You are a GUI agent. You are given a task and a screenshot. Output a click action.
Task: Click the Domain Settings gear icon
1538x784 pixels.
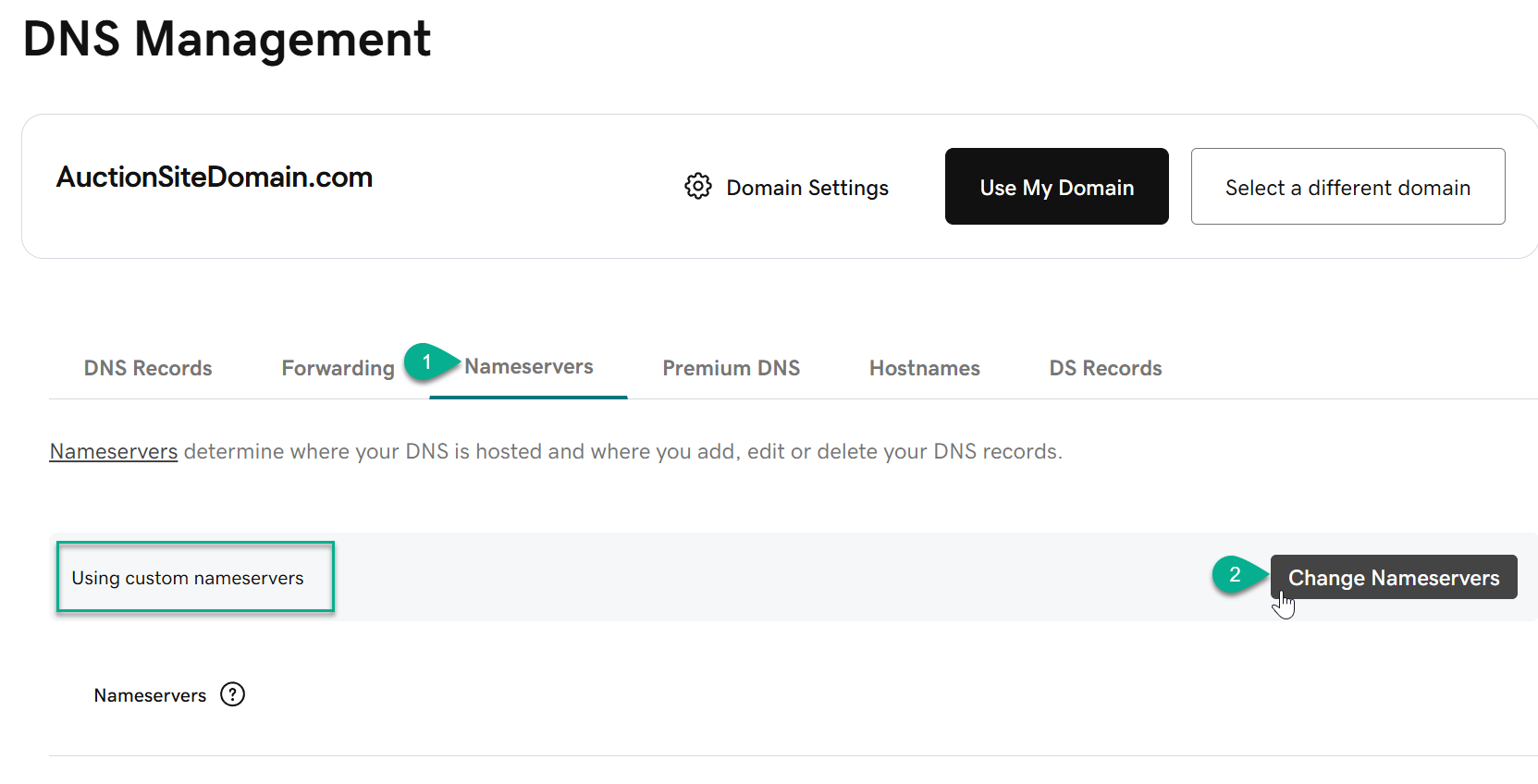click(x=698, y=187)
